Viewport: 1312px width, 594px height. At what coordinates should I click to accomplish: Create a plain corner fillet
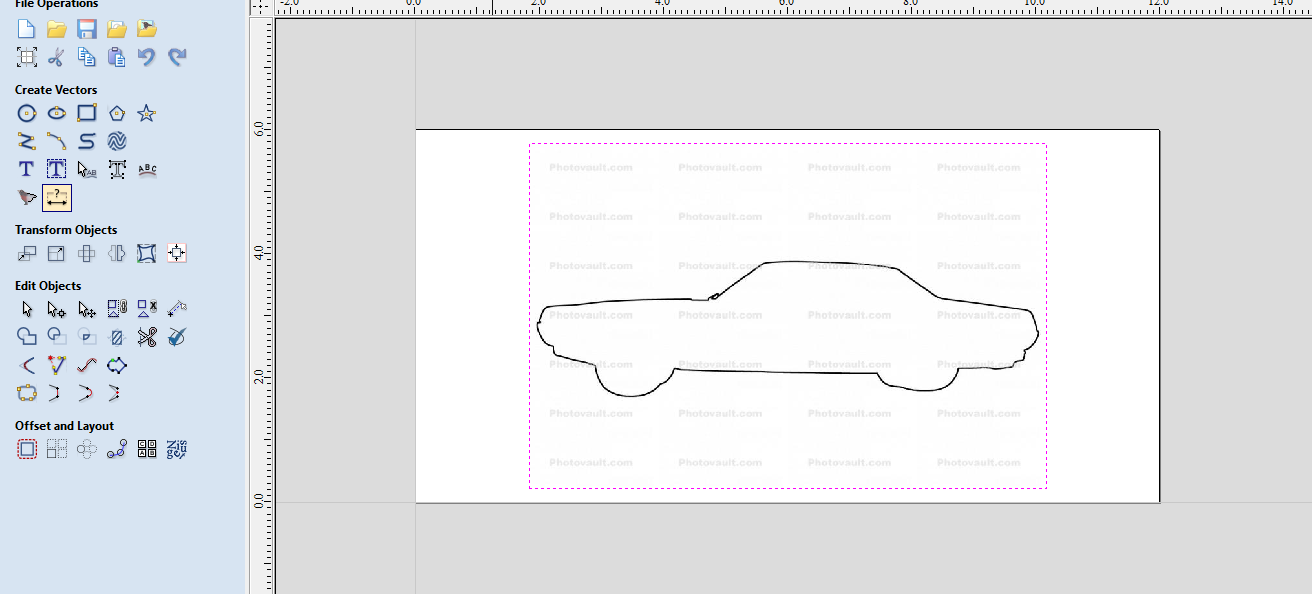pos(57,393)
